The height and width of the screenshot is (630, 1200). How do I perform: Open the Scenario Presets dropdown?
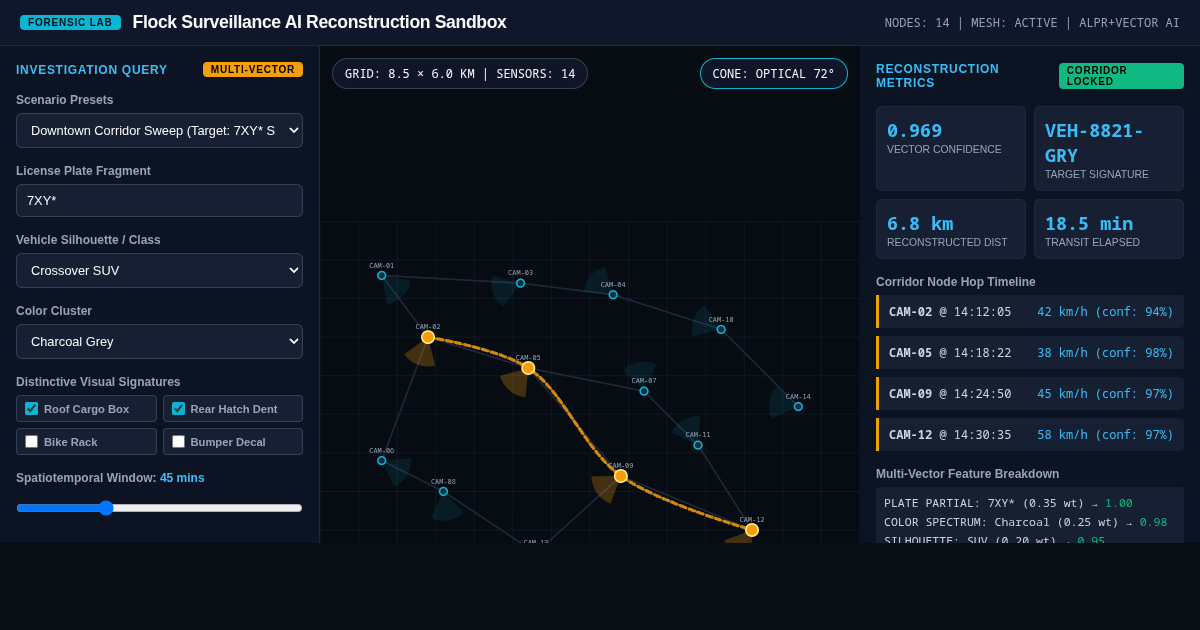[159, 130]
